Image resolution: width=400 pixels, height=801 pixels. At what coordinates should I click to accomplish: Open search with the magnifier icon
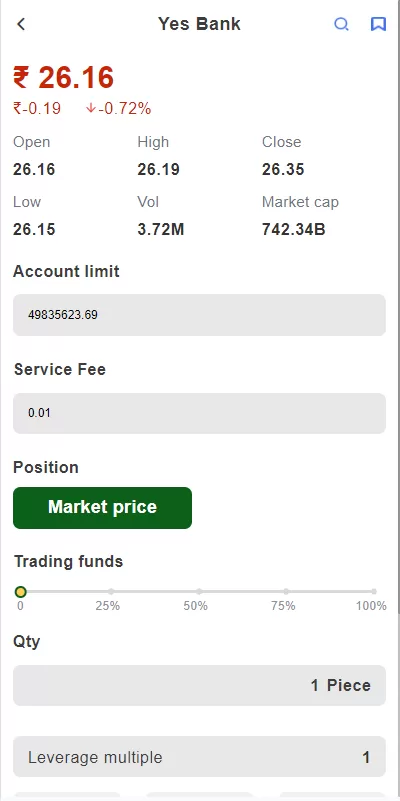click(341, 24)
